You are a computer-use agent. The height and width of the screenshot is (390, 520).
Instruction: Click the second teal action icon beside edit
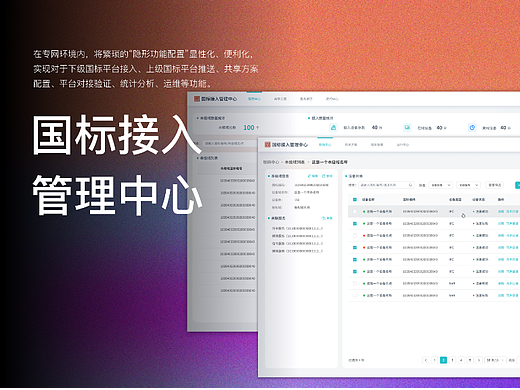pos(323,176)
